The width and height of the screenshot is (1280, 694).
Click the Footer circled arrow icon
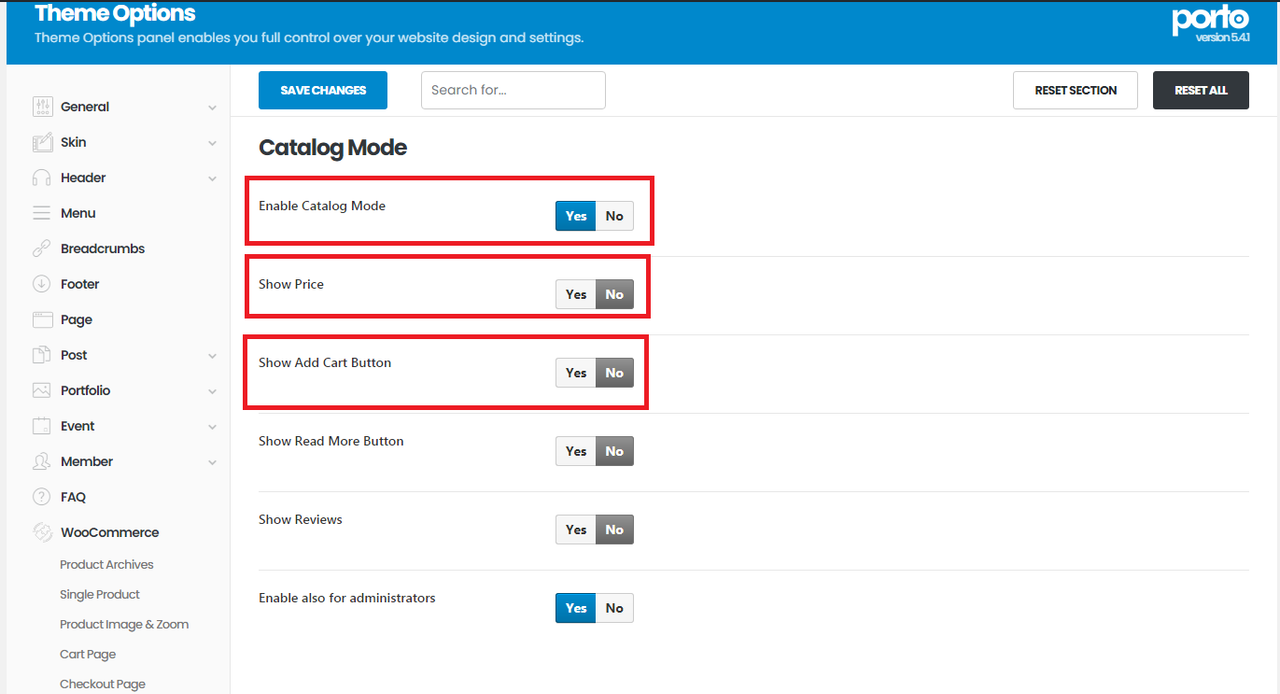(42, 284)
